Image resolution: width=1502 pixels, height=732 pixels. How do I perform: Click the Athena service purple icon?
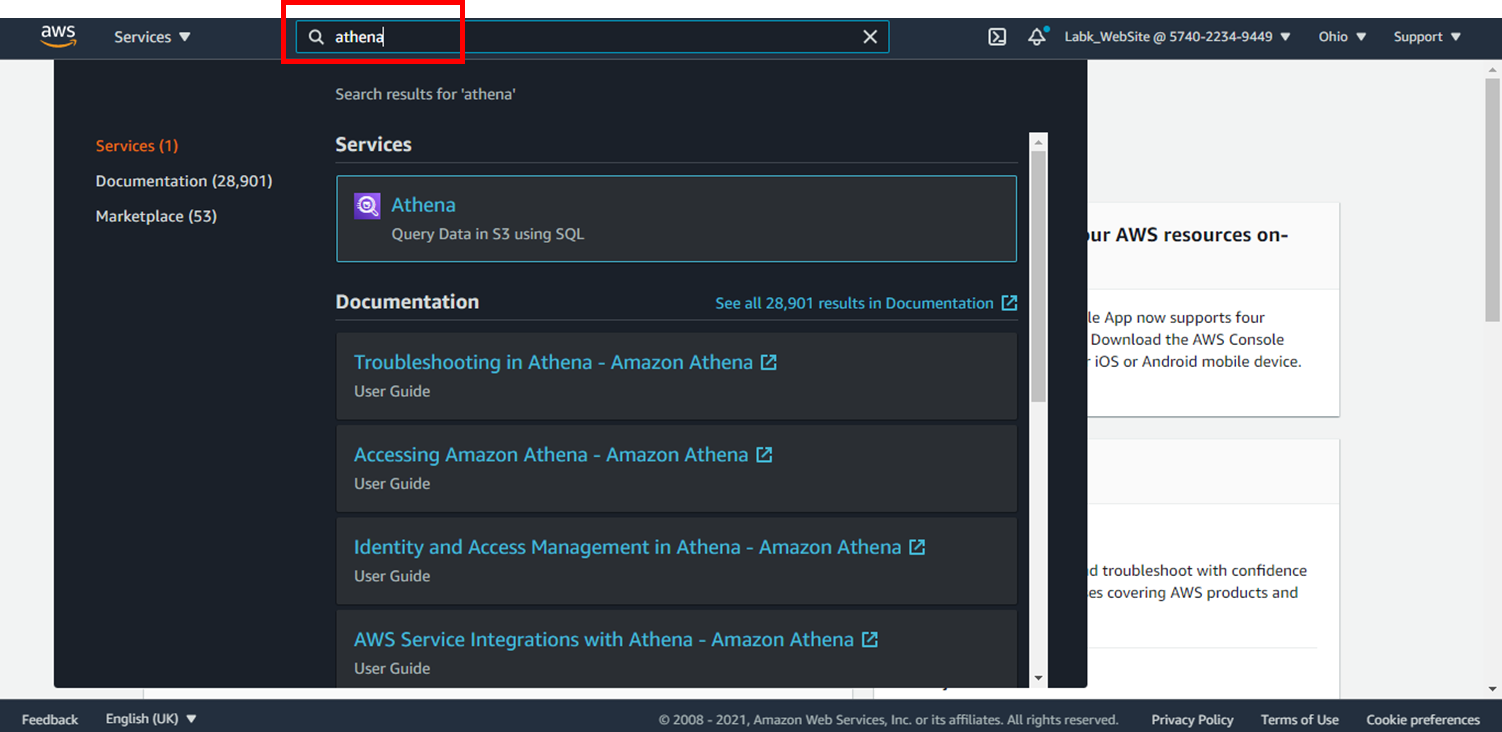tap(367, 206)
